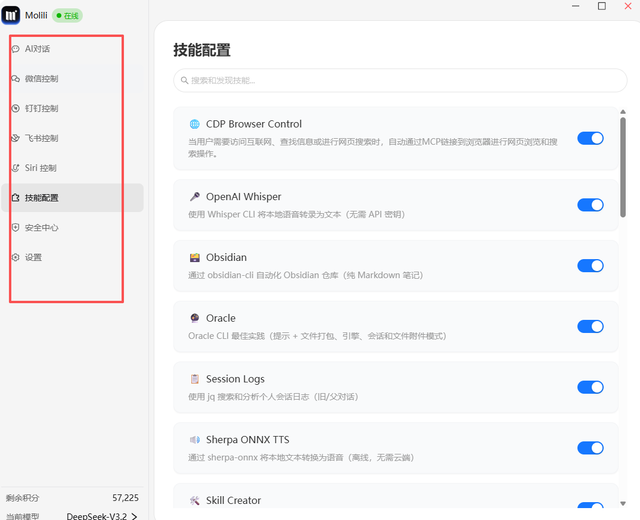Click the 设置 gear icon

tap(16, 258)
